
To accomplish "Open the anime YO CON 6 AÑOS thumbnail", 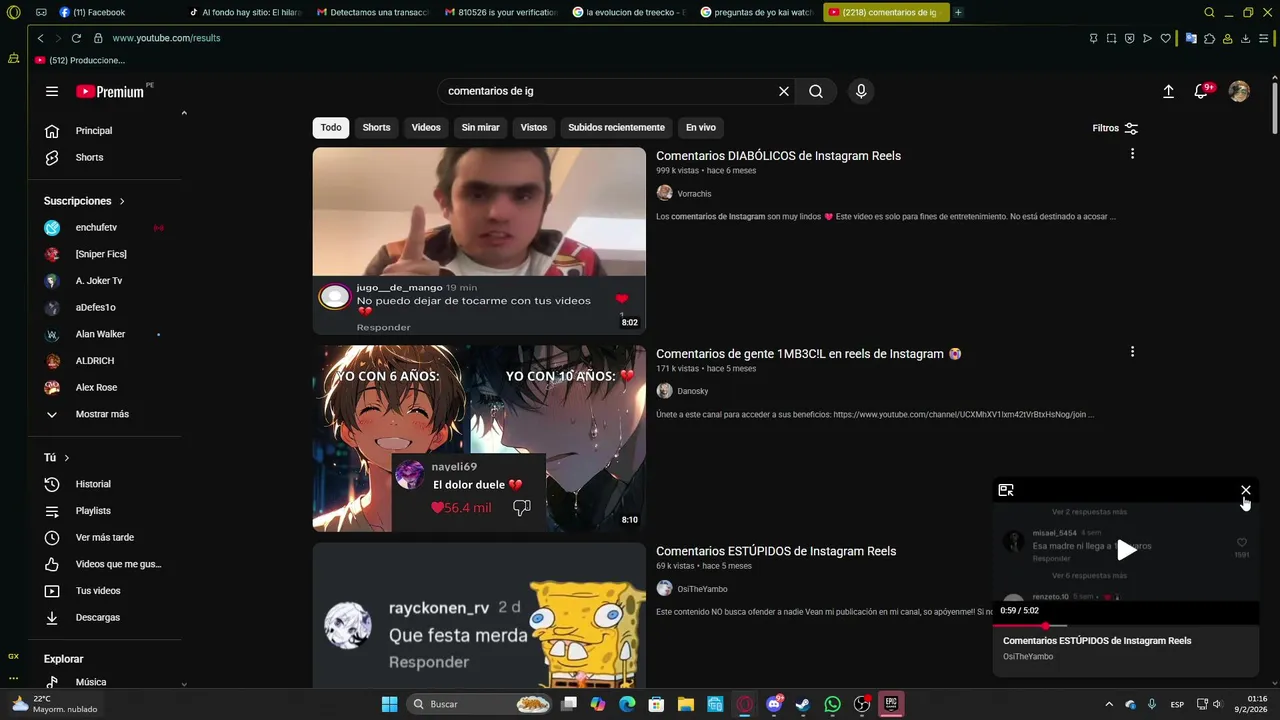I will [479, 439].
